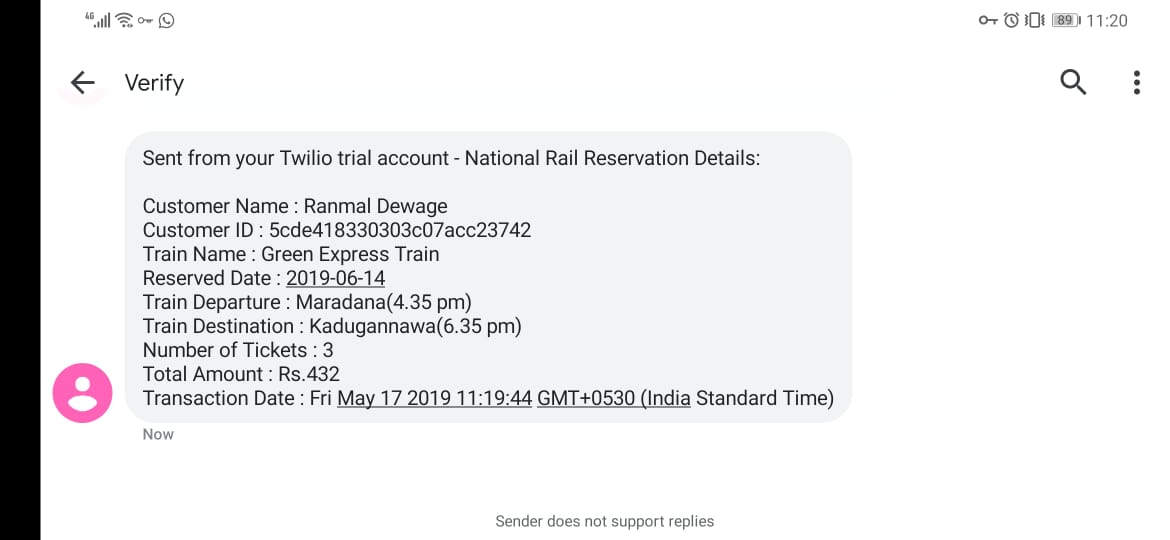
Task: Tap the Verify conversation title
Action: (154, 83)
